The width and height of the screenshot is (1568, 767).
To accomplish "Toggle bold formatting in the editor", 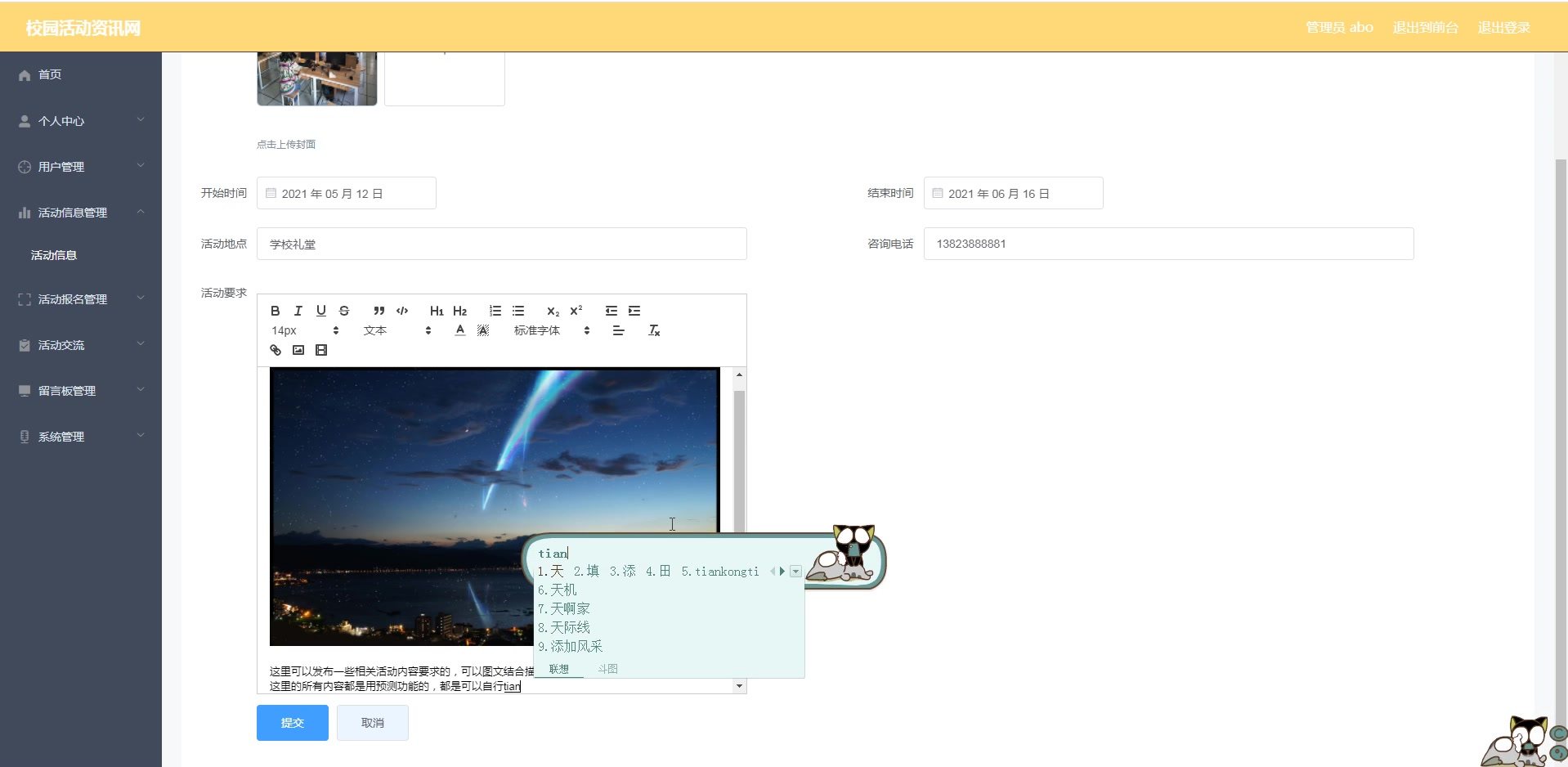I will 276,311.
